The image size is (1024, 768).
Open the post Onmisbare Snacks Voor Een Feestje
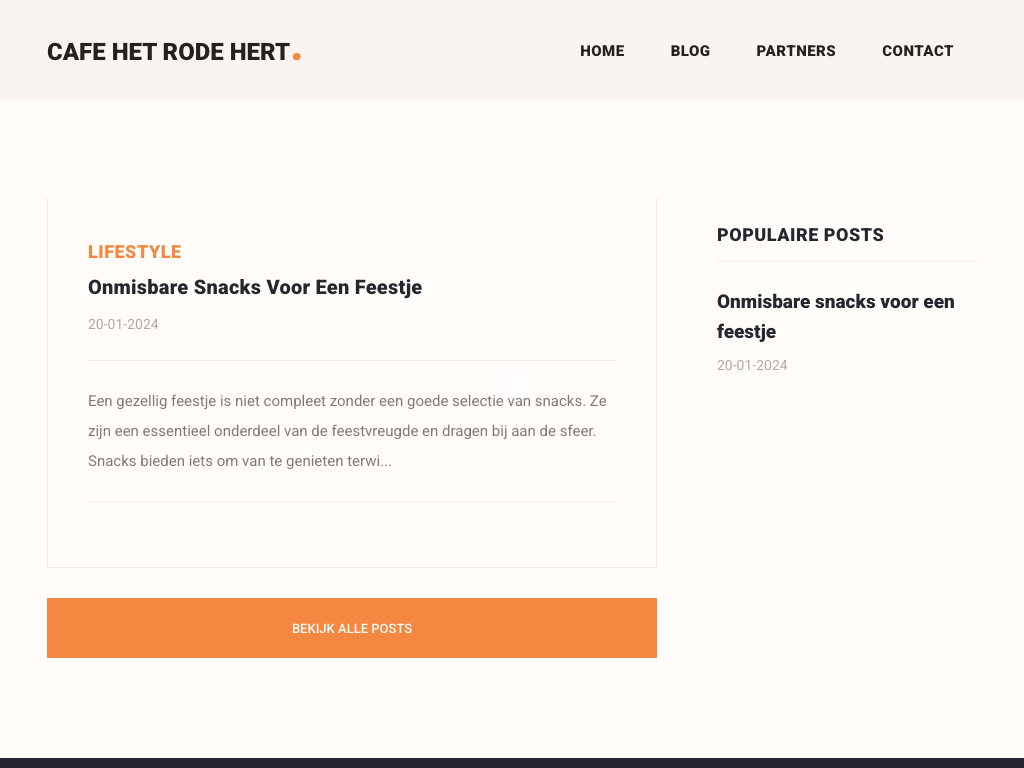tap(255, 288)
